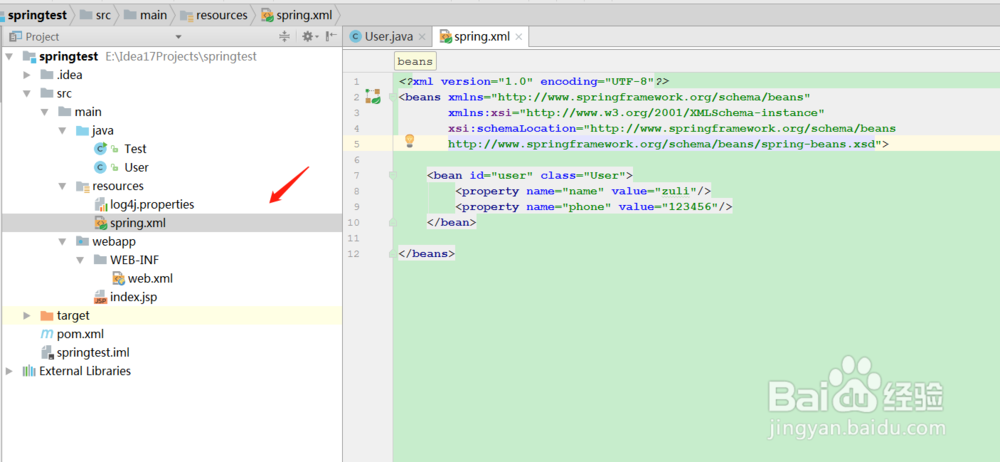Select index.jsp file
This screenshot has width=1000, height=462.
133,297
